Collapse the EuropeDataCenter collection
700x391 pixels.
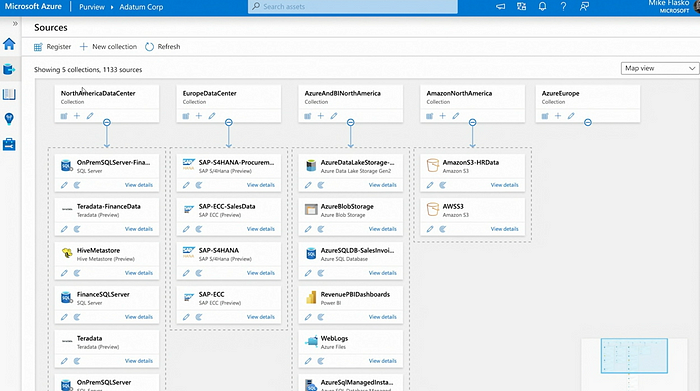(x=229, y=122)
